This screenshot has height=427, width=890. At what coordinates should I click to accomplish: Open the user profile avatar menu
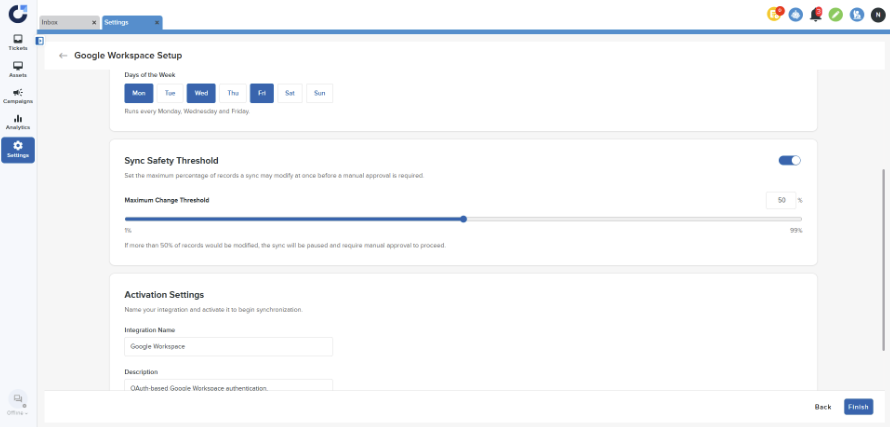tap(877, 14)
